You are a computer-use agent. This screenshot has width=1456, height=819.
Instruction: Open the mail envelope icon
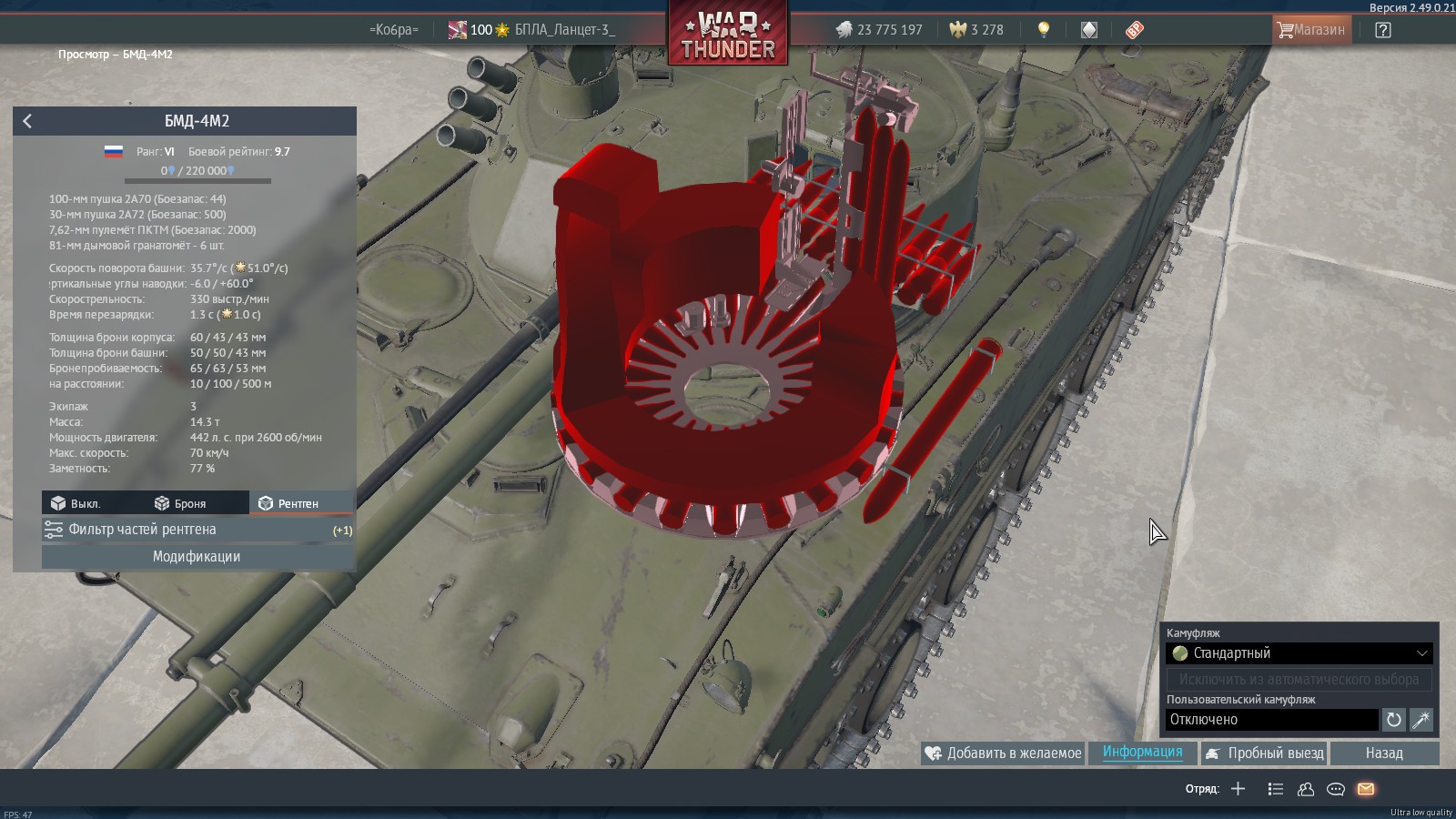[1366, 789]
